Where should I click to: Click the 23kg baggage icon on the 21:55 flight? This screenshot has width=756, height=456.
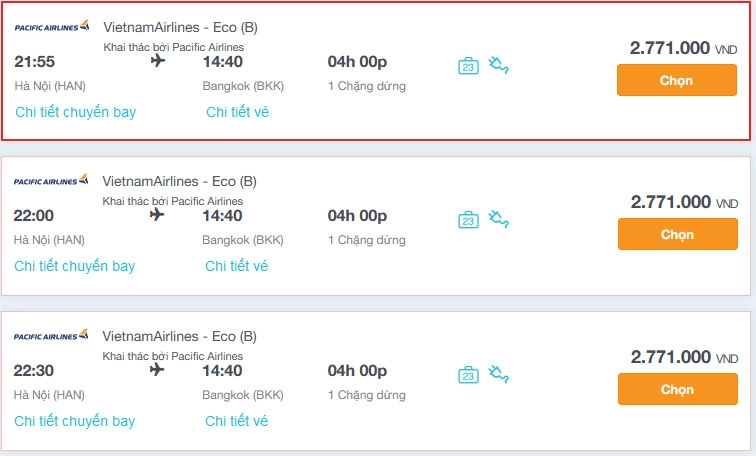point(468,66)
